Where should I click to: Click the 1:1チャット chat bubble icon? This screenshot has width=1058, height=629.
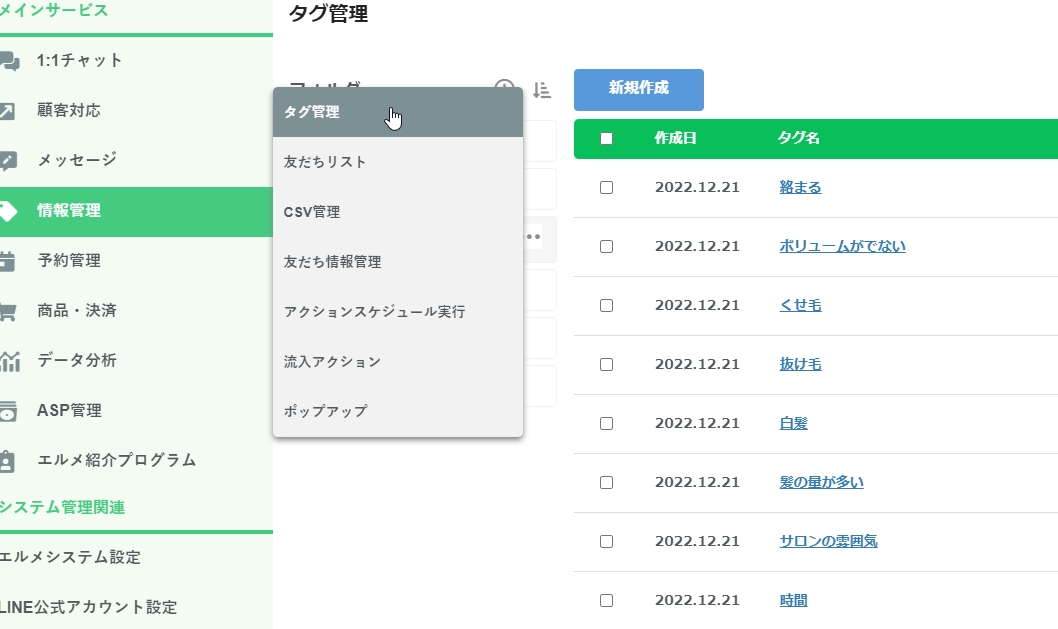pos(9,61)
